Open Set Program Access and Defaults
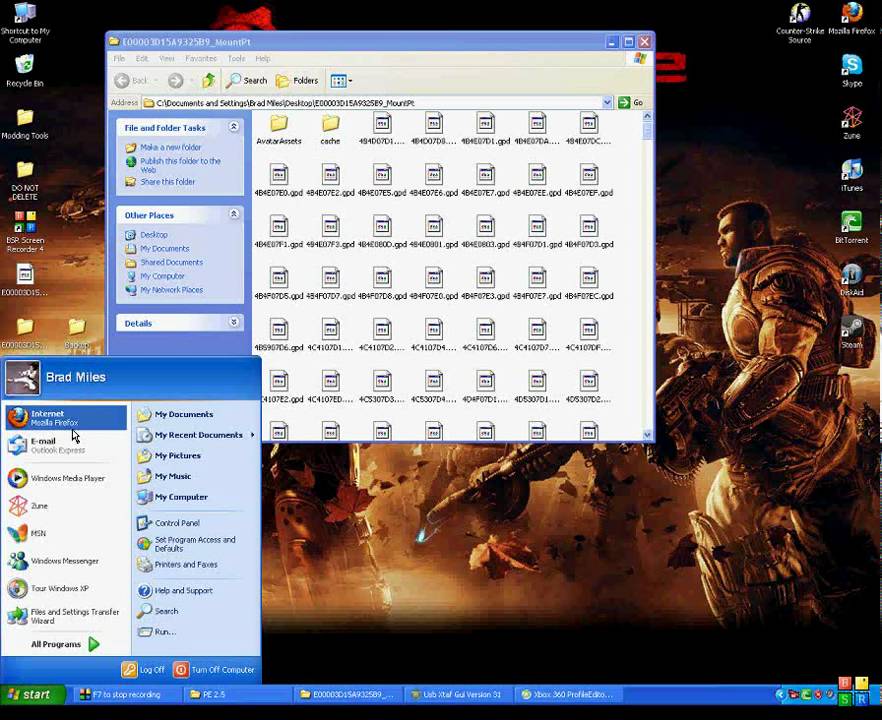The height and width of the screenshot is (720, 882). [195, 544]
